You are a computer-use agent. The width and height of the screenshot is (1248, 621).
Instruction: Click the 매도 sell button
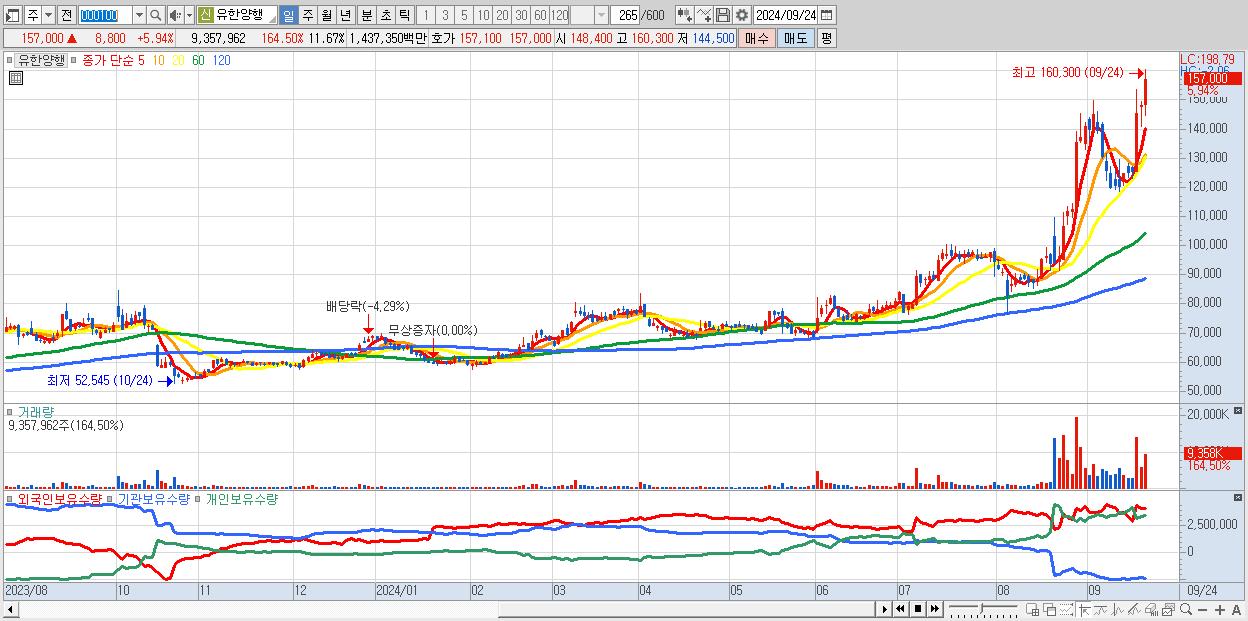click(795, 38)
